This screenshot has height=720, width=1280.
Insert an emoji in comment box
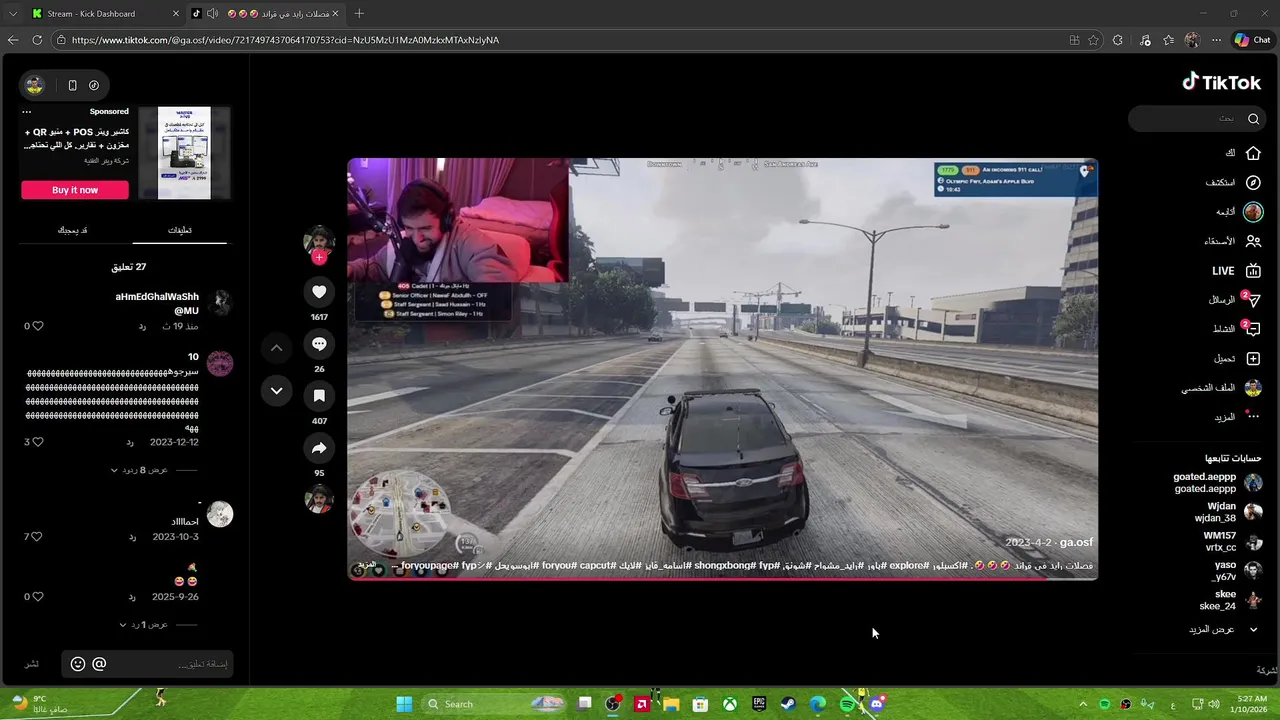point(78,664)
